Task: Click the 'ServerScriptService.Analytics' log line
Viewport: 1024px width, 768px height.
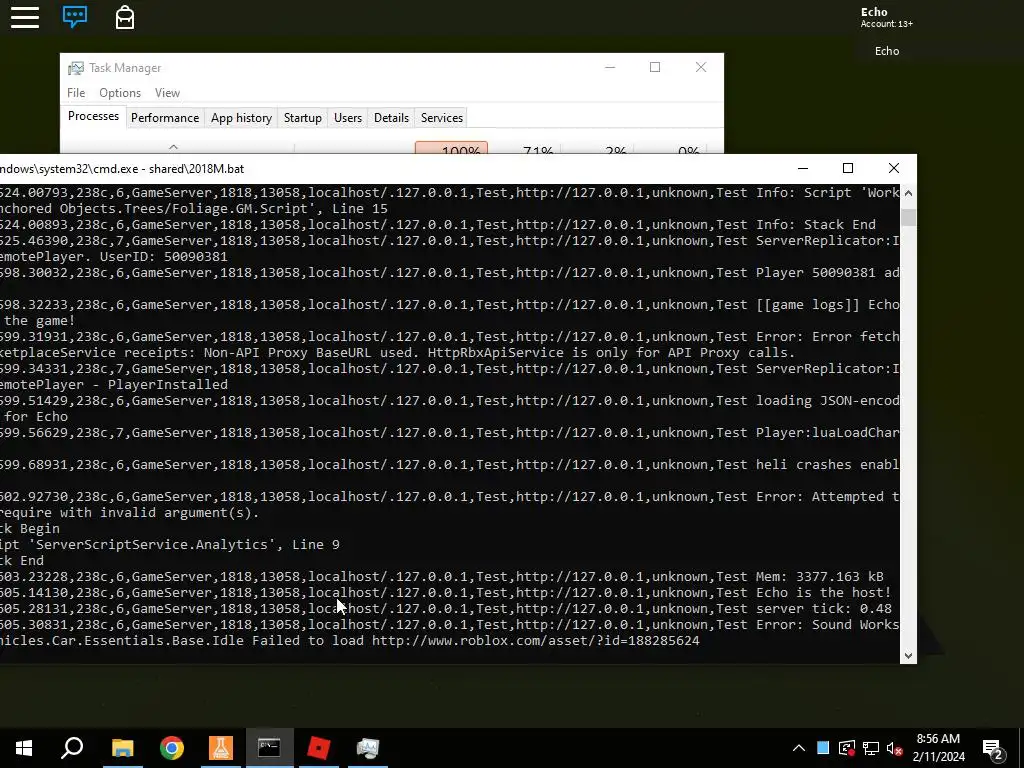Action: (170, 545)
